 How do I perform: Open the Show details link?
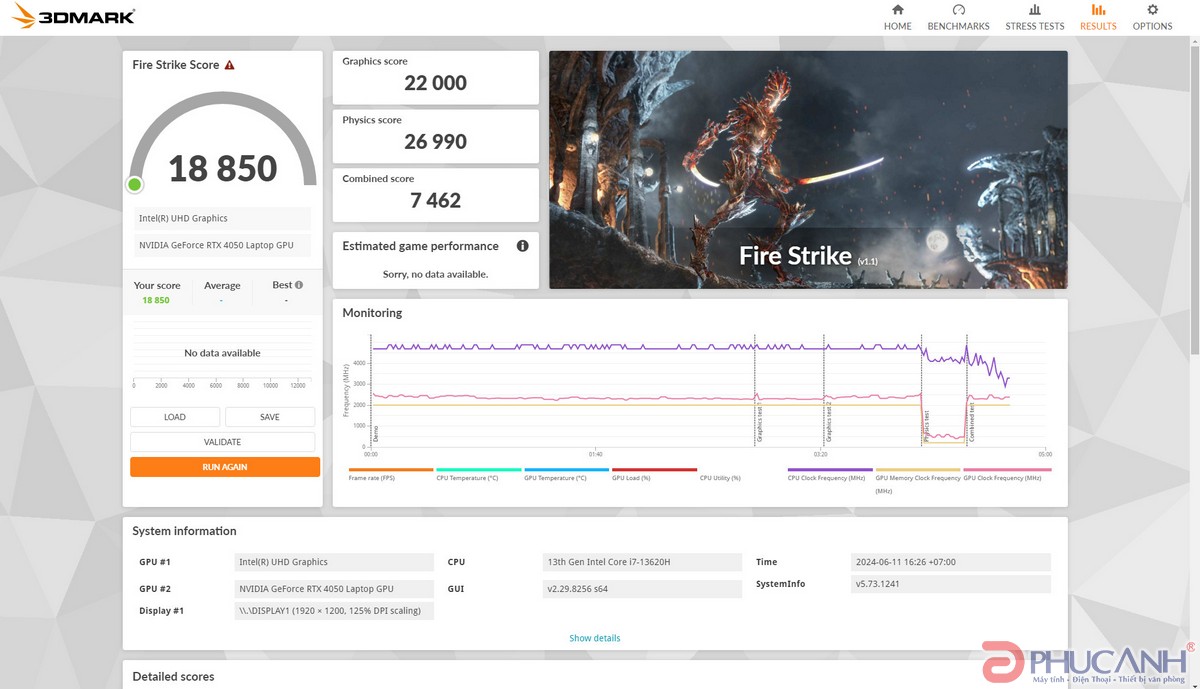coord(595,638)
